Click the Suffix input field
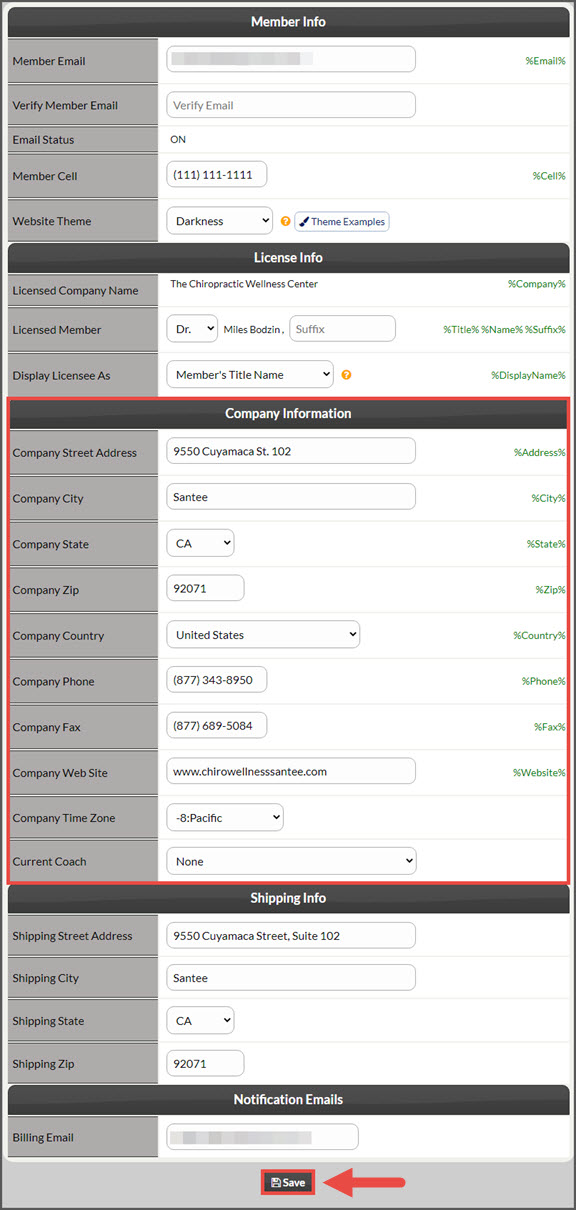 343,329
